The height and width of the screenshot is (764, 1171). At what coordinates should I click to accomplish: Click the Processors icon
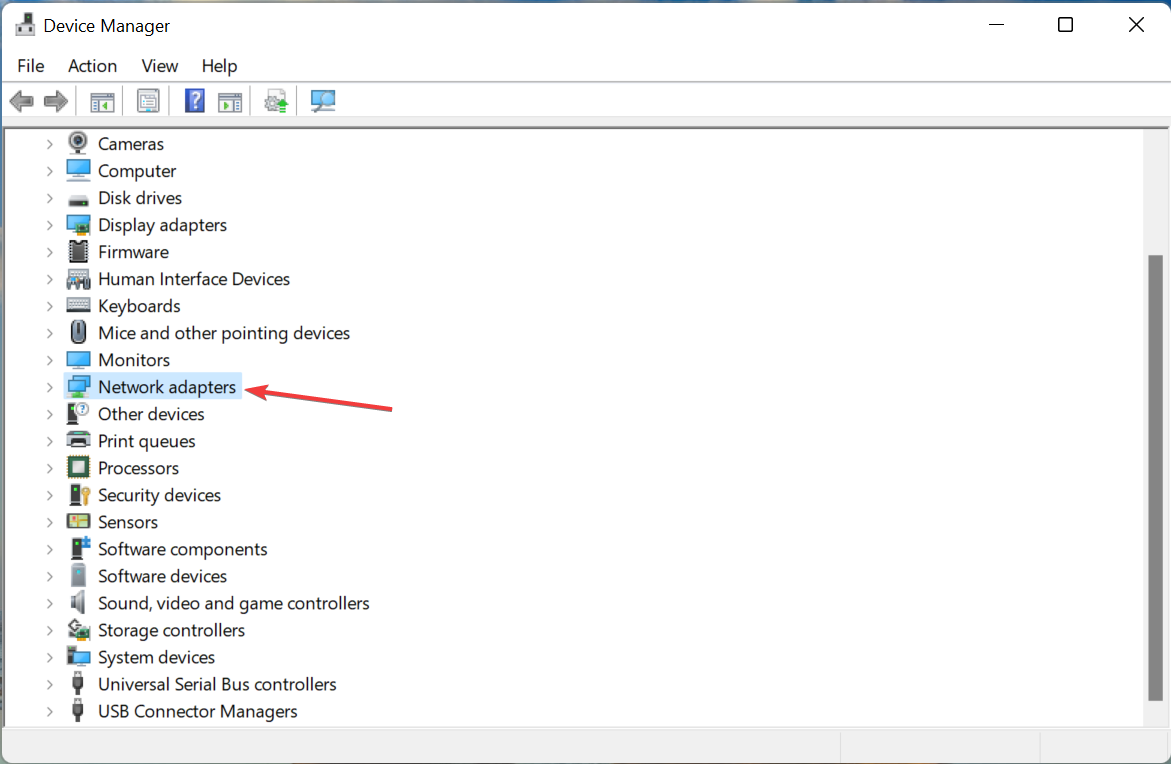[x=78, y=468]
